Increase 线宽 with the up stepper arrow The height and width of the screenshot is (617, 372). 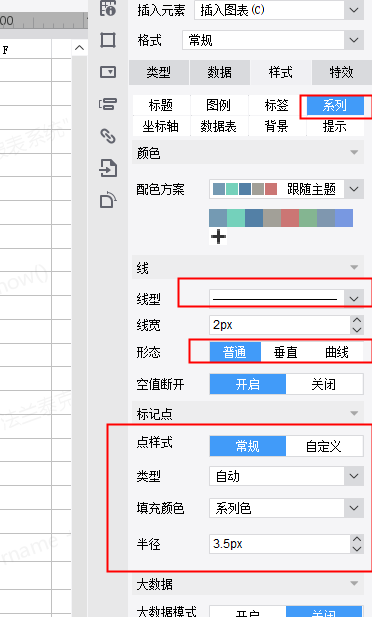coord(357,321)
